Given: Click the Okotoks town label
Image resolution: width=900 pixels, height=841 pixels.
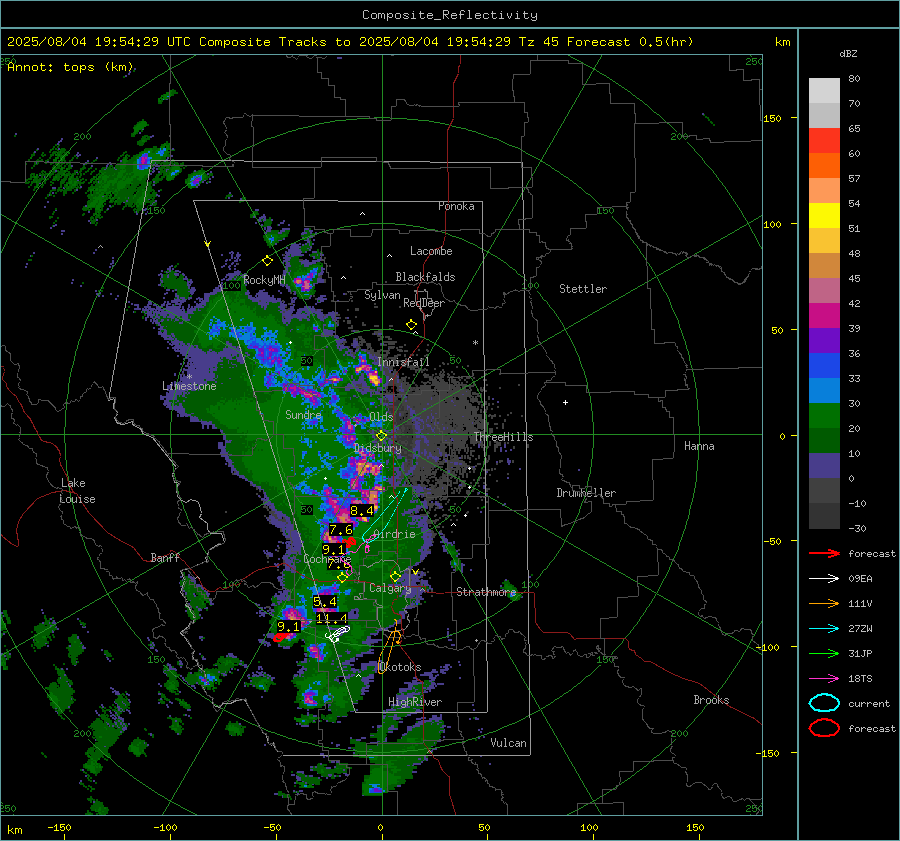Looking at the screenshot, I should point(400,667).
